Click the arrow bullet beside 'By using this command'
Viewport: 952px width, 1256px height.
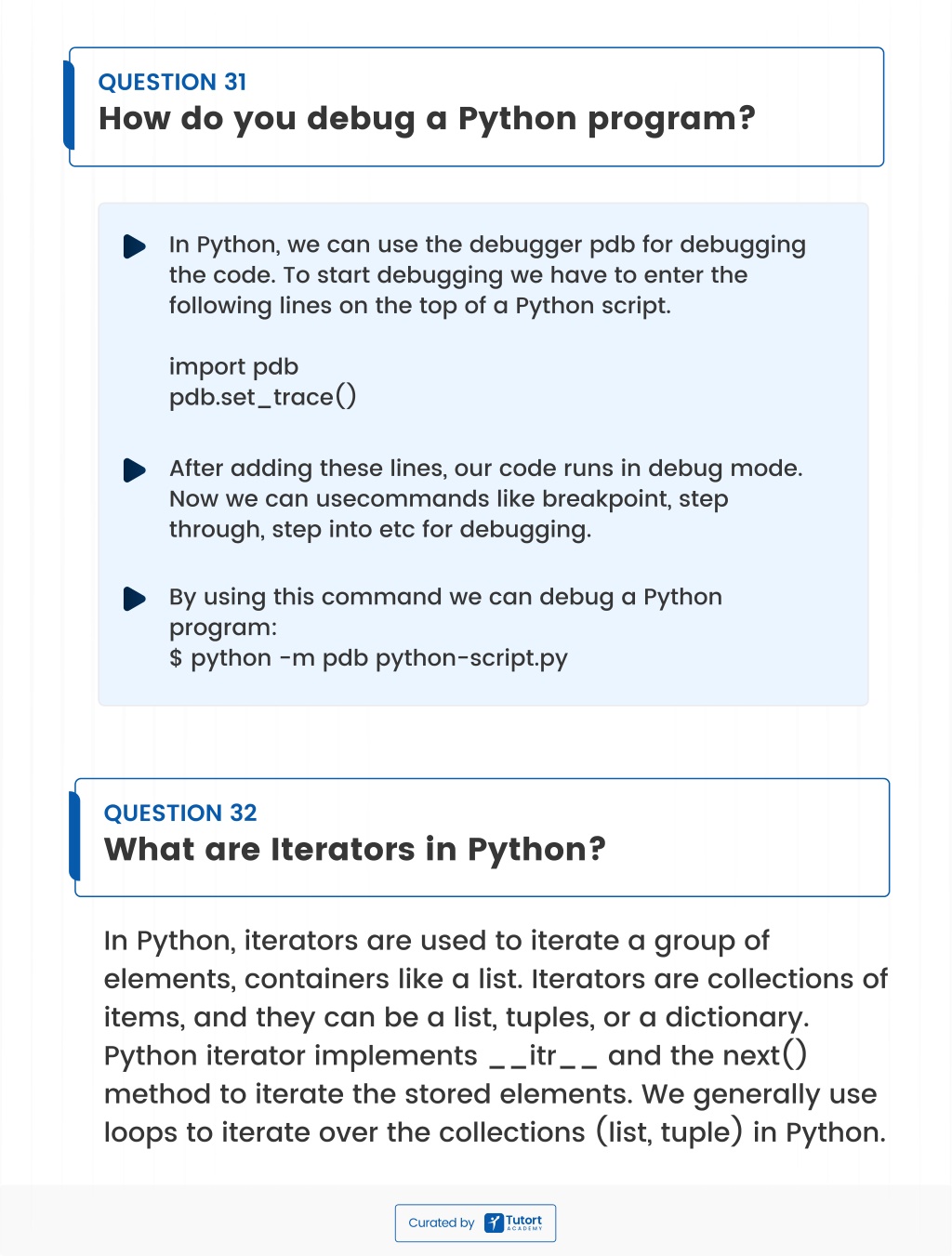click(x=135, y=599)
